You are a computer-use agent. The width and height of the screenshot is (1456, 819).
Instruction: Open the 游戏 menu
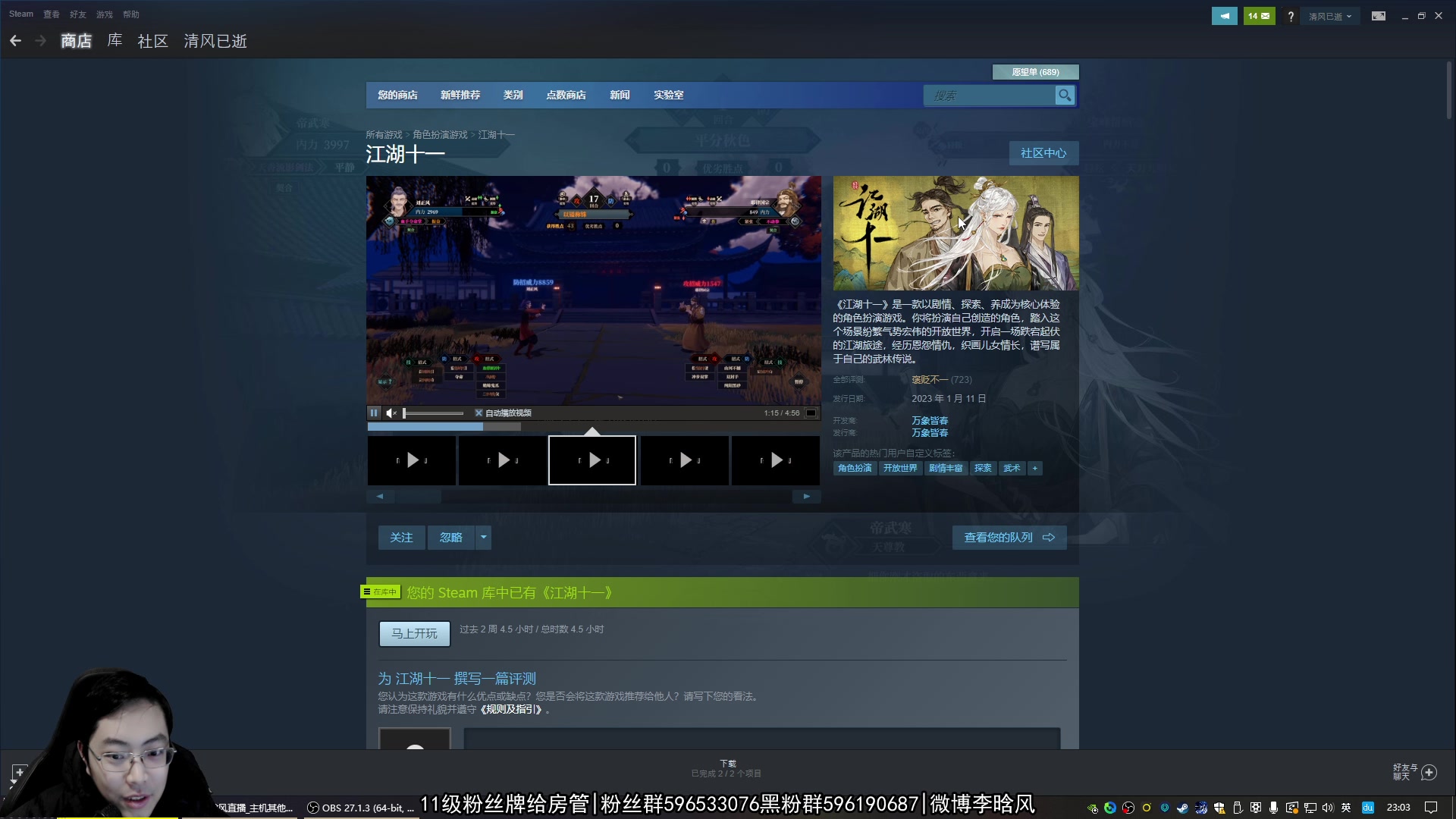click(x=105, y=14)
